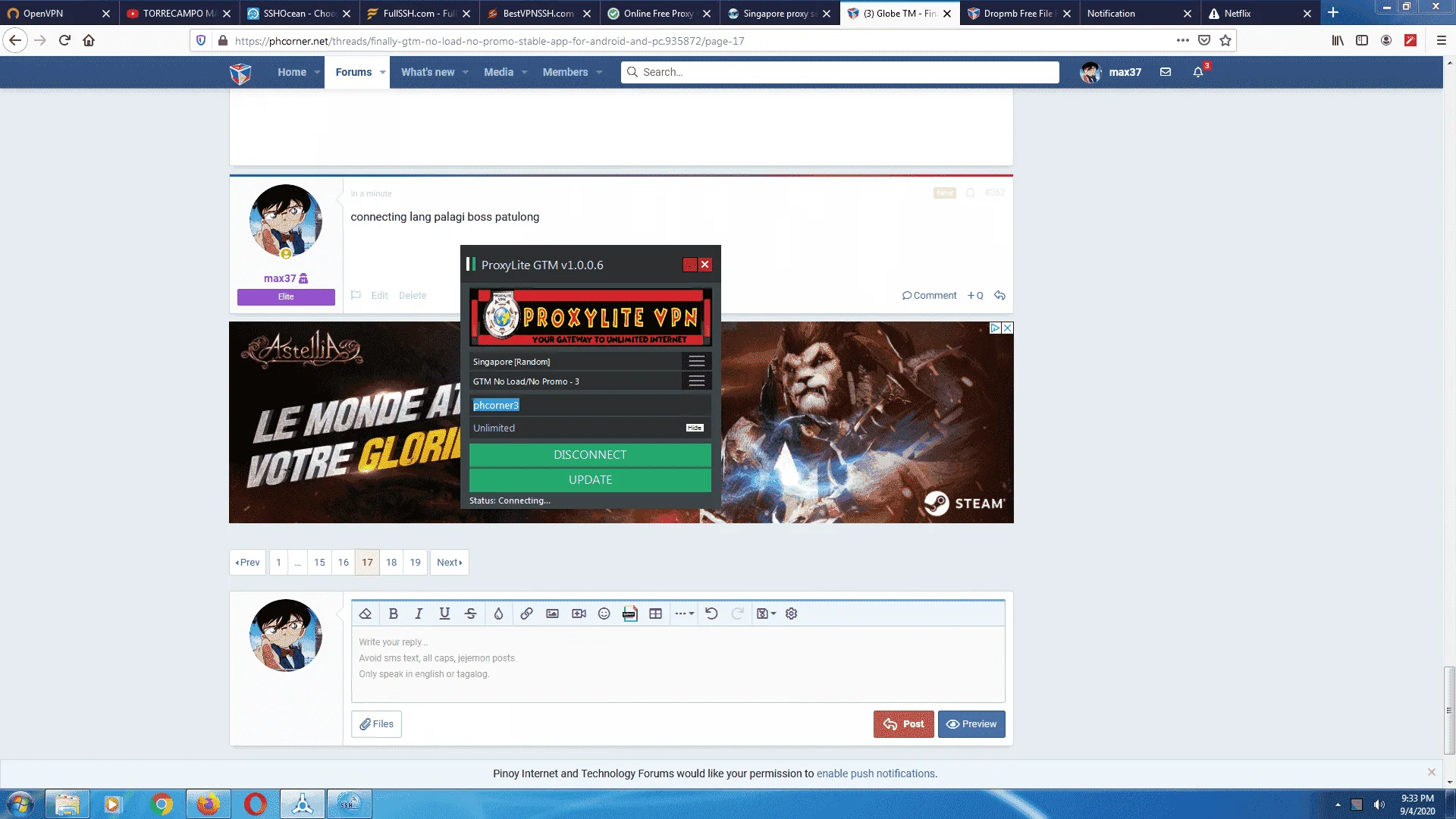Toggle underline formatting in reply editor

click(444, 613)
